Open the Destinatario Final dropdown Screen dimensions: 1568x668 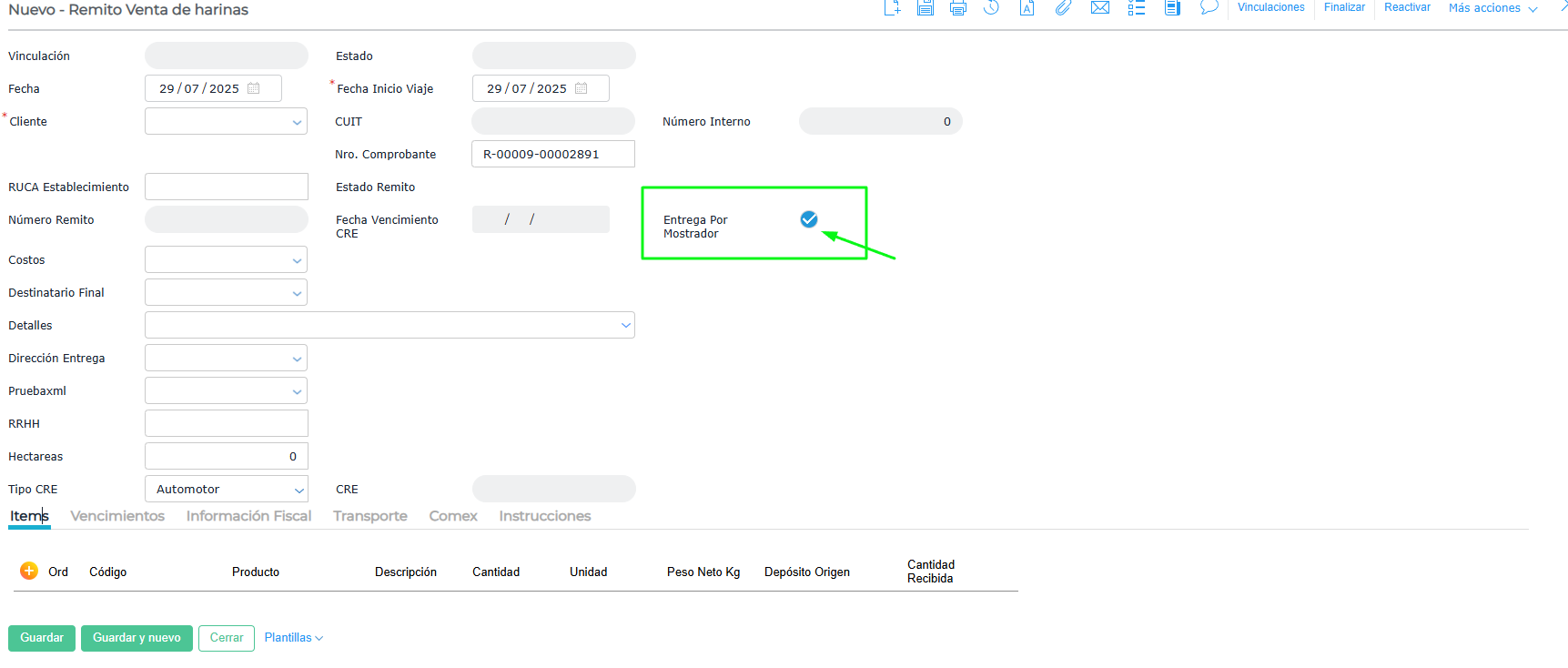pos(298,293)
